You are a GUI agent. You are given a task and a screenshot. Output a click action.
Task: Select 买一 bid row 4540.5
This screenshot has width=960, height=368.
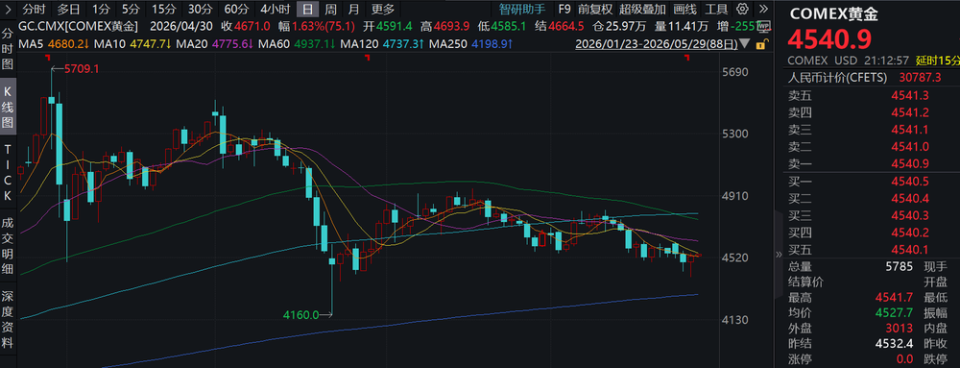[x=871, y=181]
